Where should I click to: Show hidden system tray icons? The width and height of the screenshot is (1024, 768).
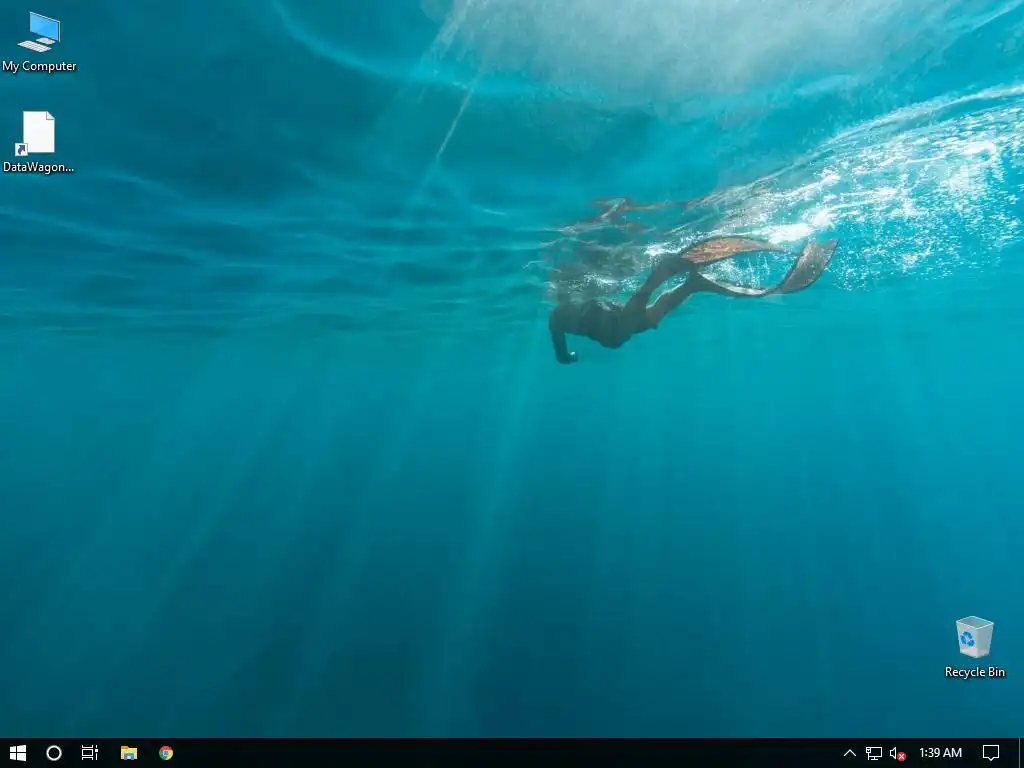coord(850,753)
